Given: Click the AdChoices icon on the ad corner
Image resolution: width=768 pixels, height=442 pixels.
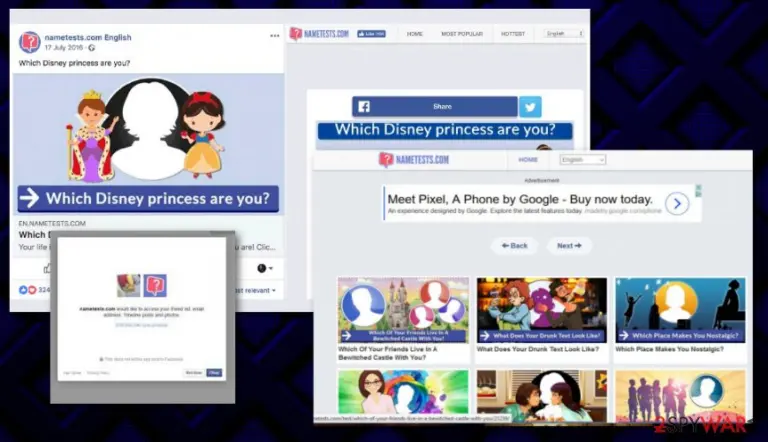Looking at the screenshot, I should (698, 191).
